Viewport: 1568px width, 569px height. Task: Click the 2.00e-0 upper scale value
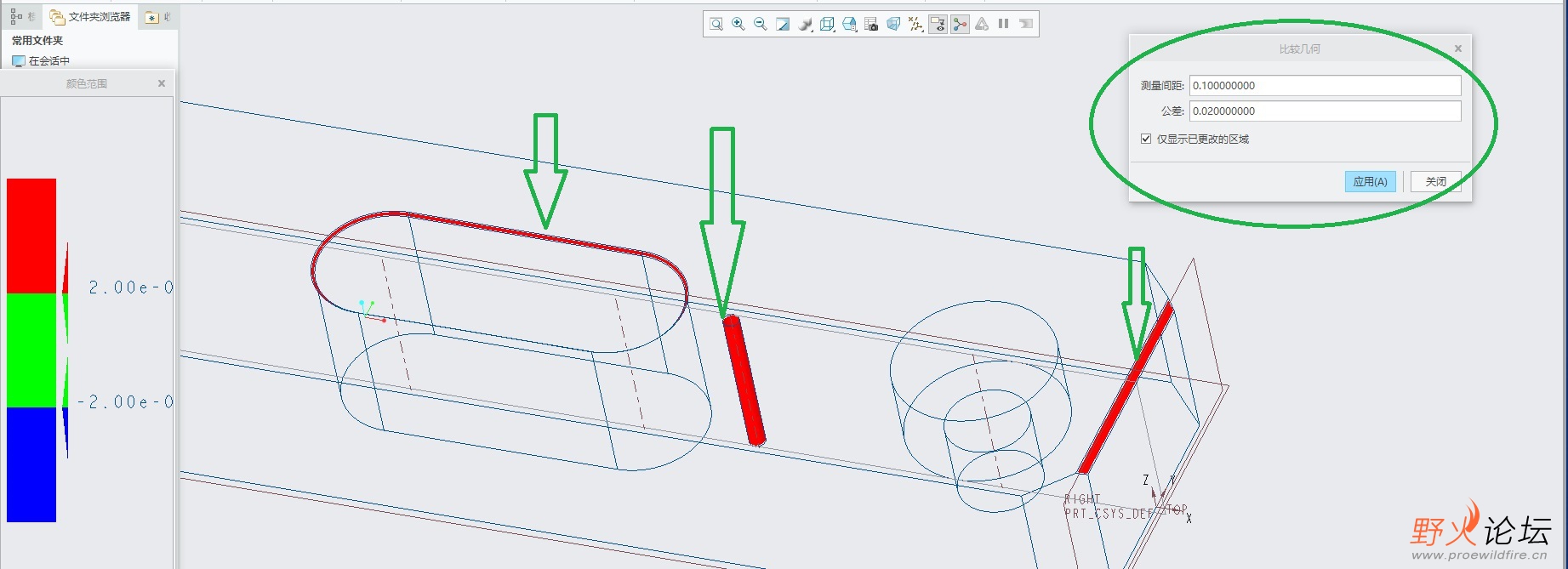[x=131, y=287]
